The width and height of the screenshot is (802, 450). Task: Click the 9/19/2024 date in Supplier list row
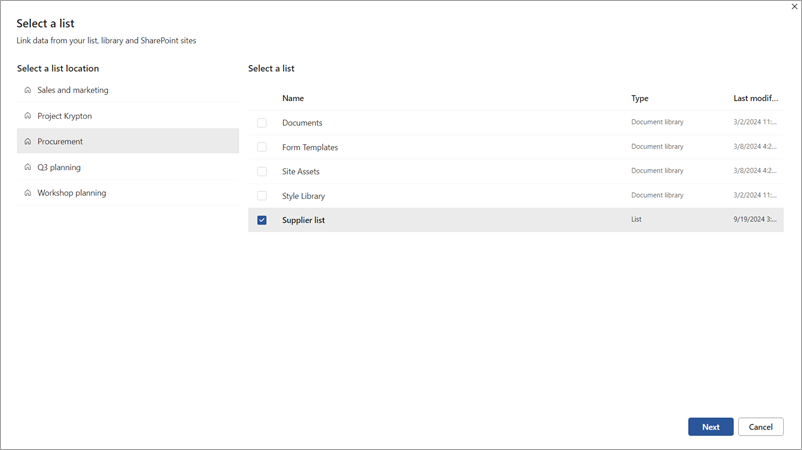click(755, 219)
